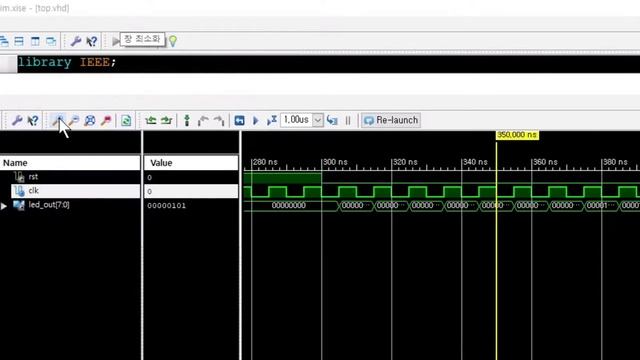Click the Break/pause simulation icon
The height and width of the screenshot is (360, 640).
348,120
